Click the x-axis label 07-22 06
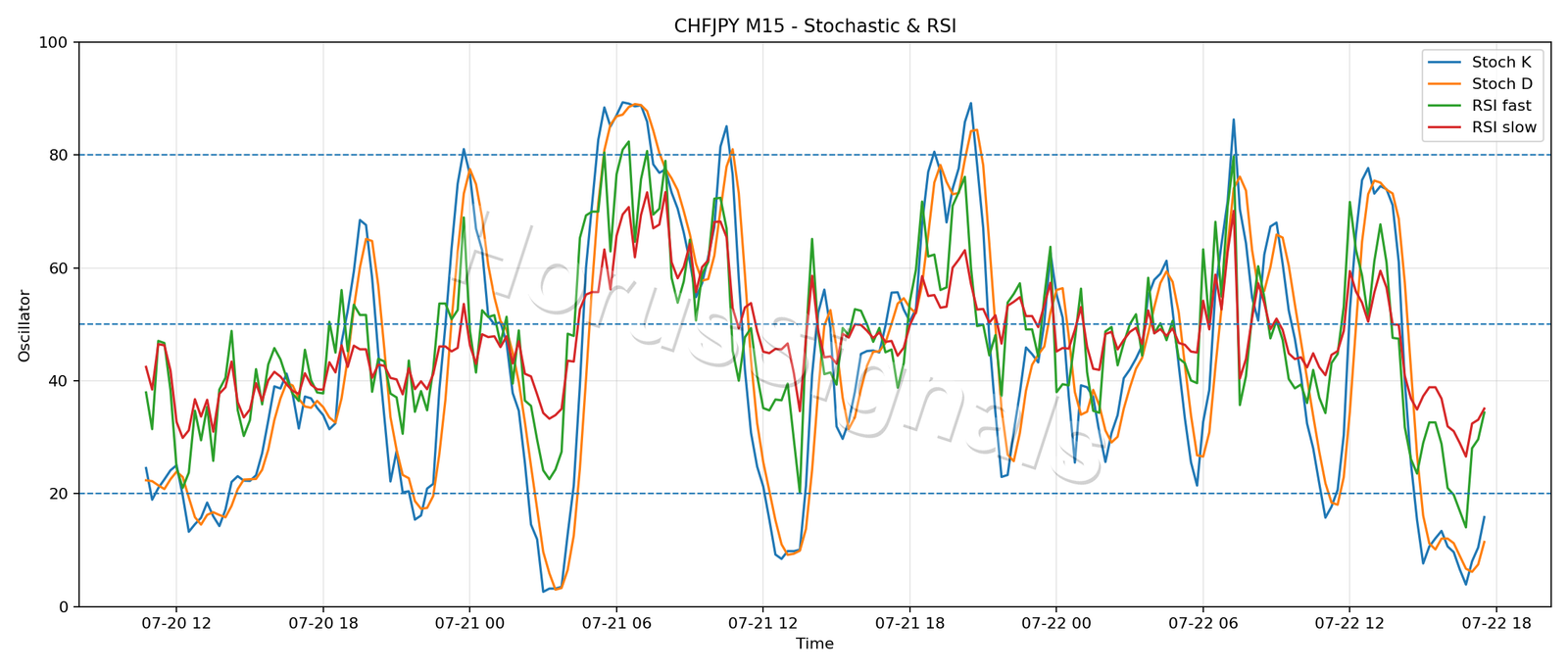Viewport: 1568px width, 672px height. pos(1202,623)
